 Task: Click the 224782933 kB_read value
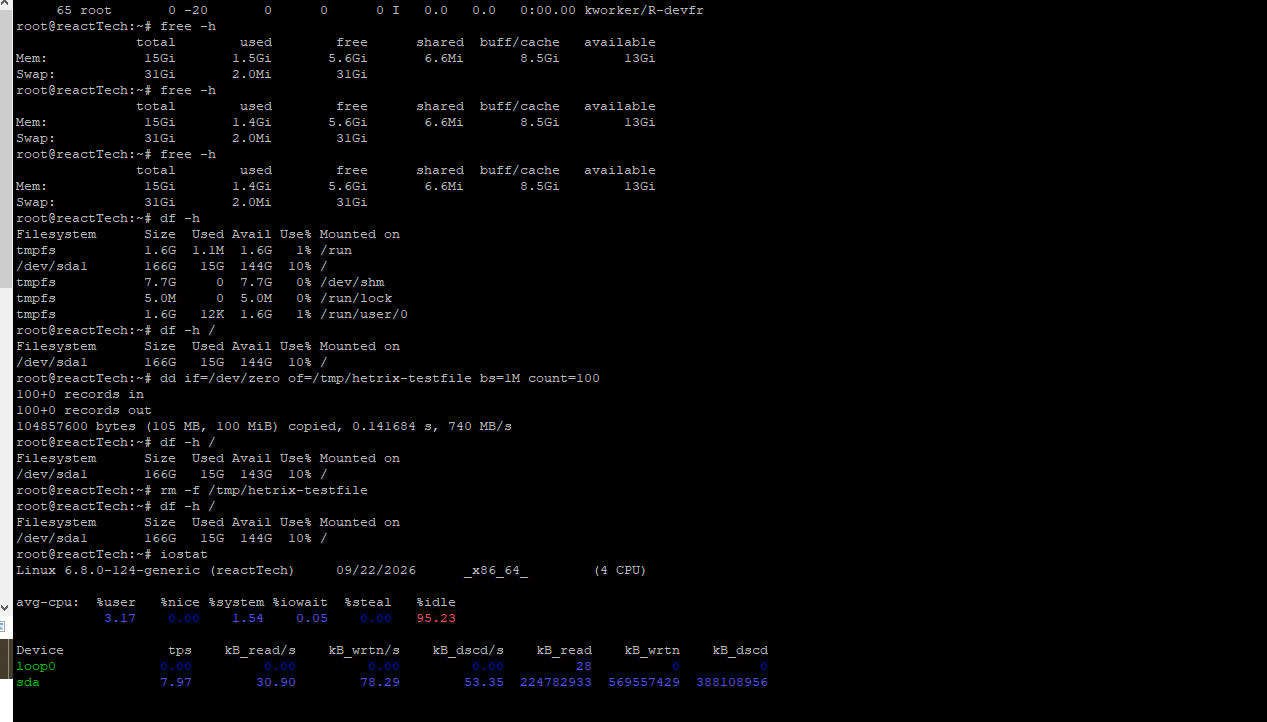[556, 682]
